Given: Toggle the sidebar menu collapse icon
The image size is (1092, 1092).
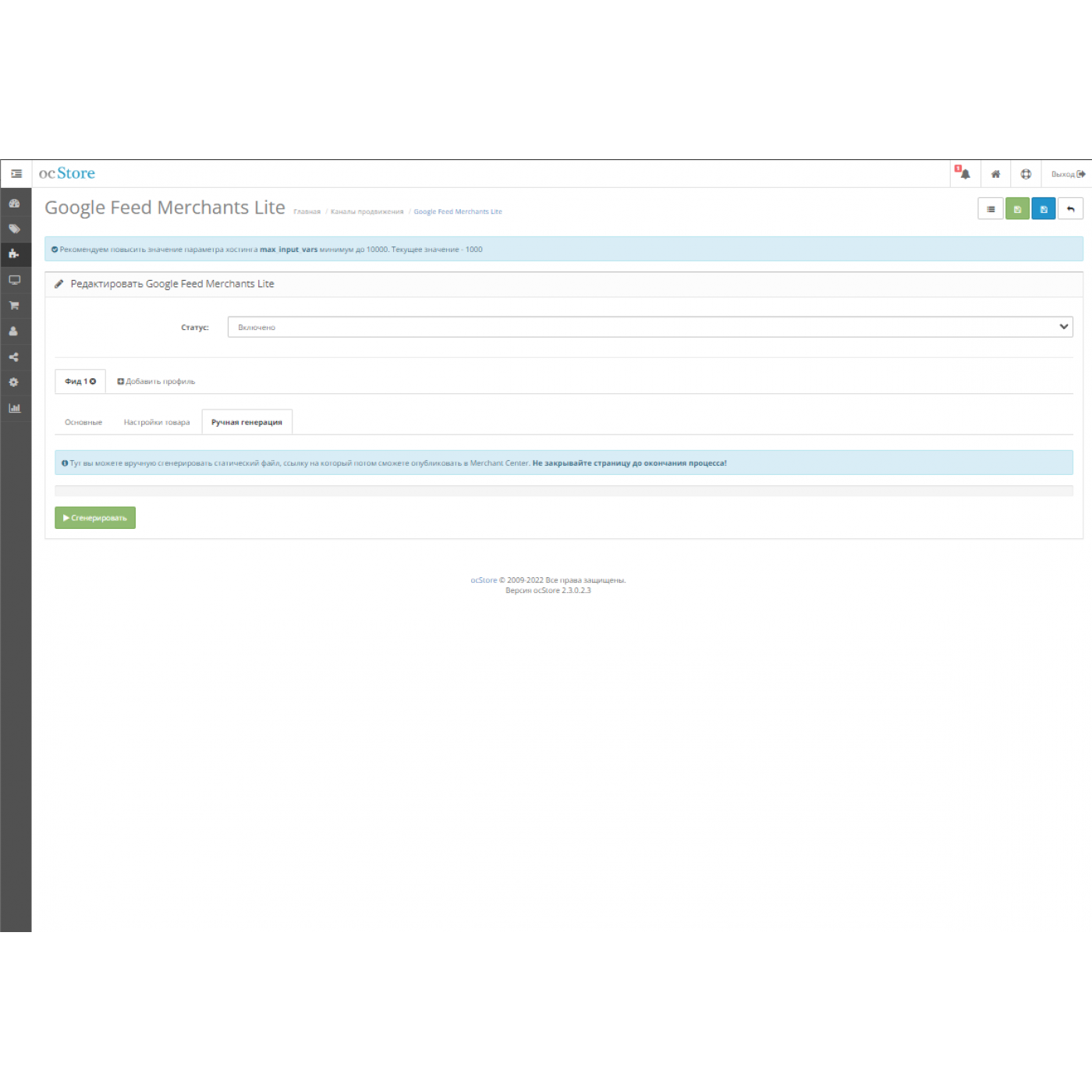Looking at the screenshot, I should 16,174.
